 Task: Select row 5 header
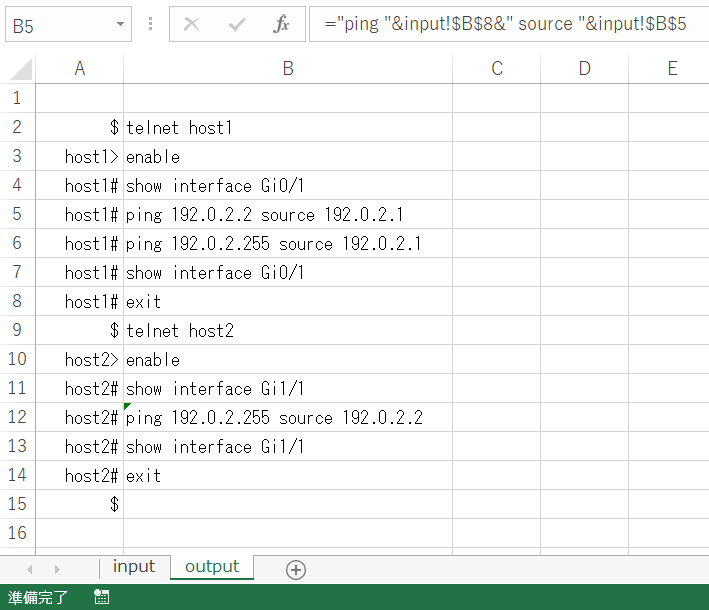point(17,214)
